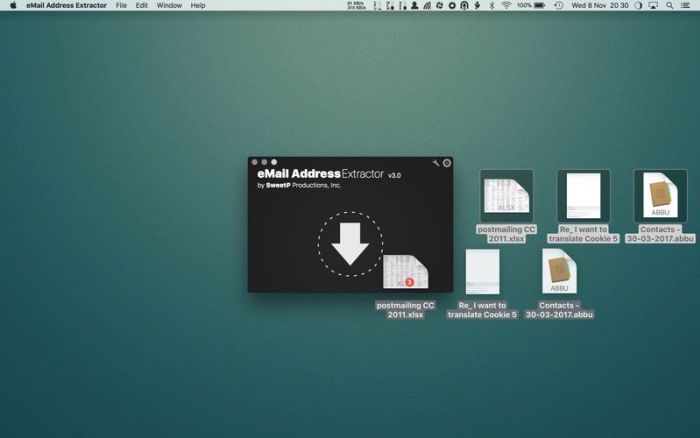Select the ABBU Contacts icon in the upper desktop row
This screenshot has height=438, width=700.
pos(660,195)
